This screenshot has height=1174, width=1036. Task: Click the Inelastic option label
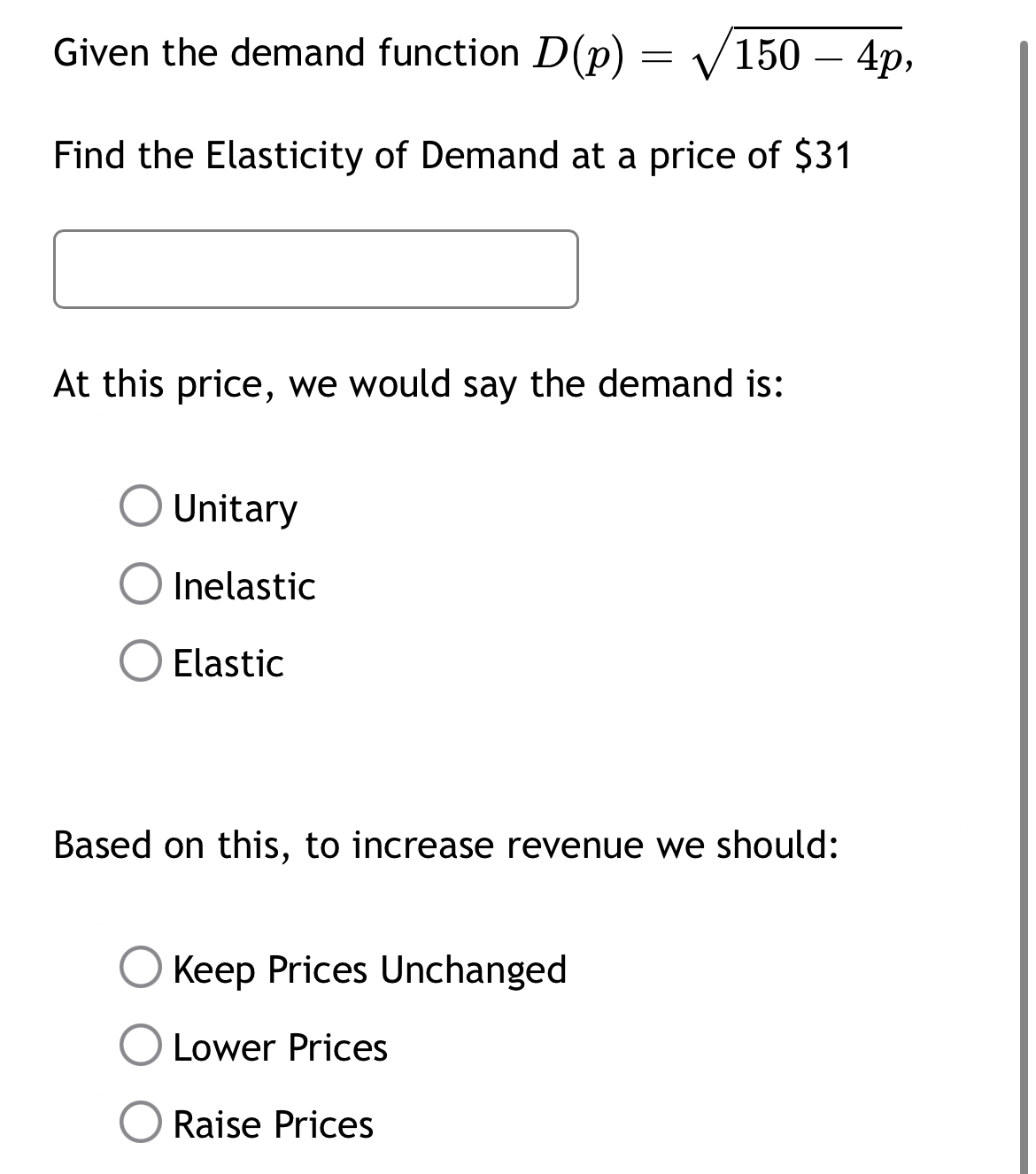243,585
